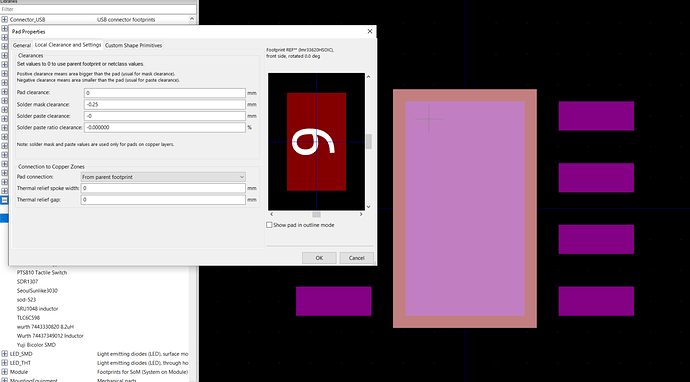Click down arrow of pad preview vertical scrollbar
This screenshot has width=690, height=382.
368,207
